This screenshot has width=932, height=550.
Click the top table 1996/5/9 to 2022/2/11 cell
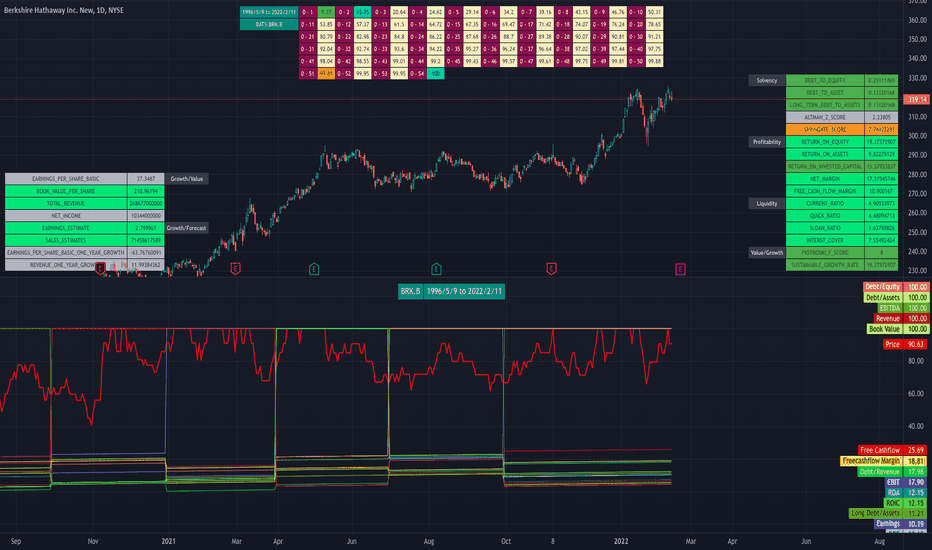pyautogui.click(x=269, y=12)
